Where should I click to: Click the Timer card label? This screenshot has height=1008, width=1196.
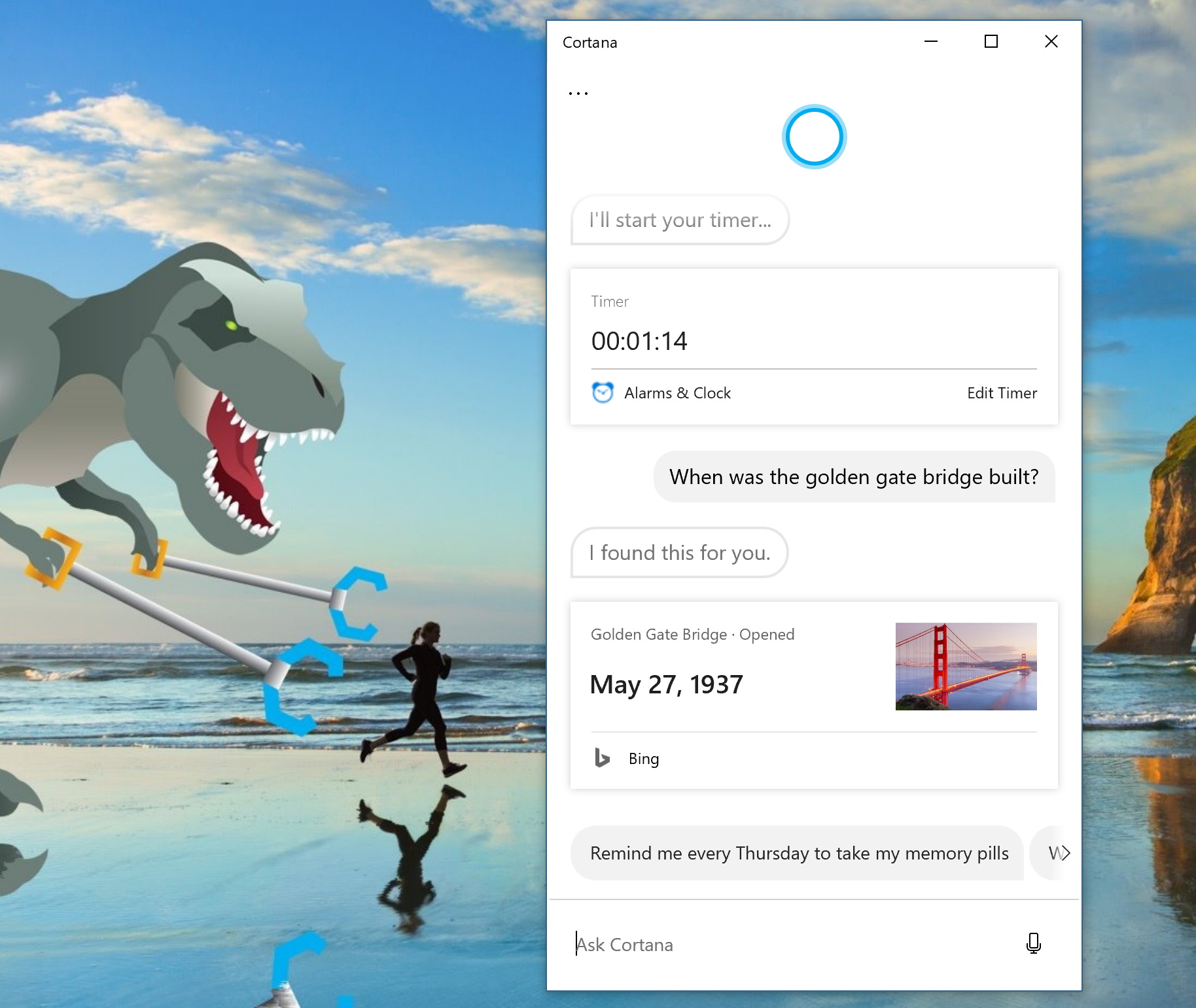610,302
